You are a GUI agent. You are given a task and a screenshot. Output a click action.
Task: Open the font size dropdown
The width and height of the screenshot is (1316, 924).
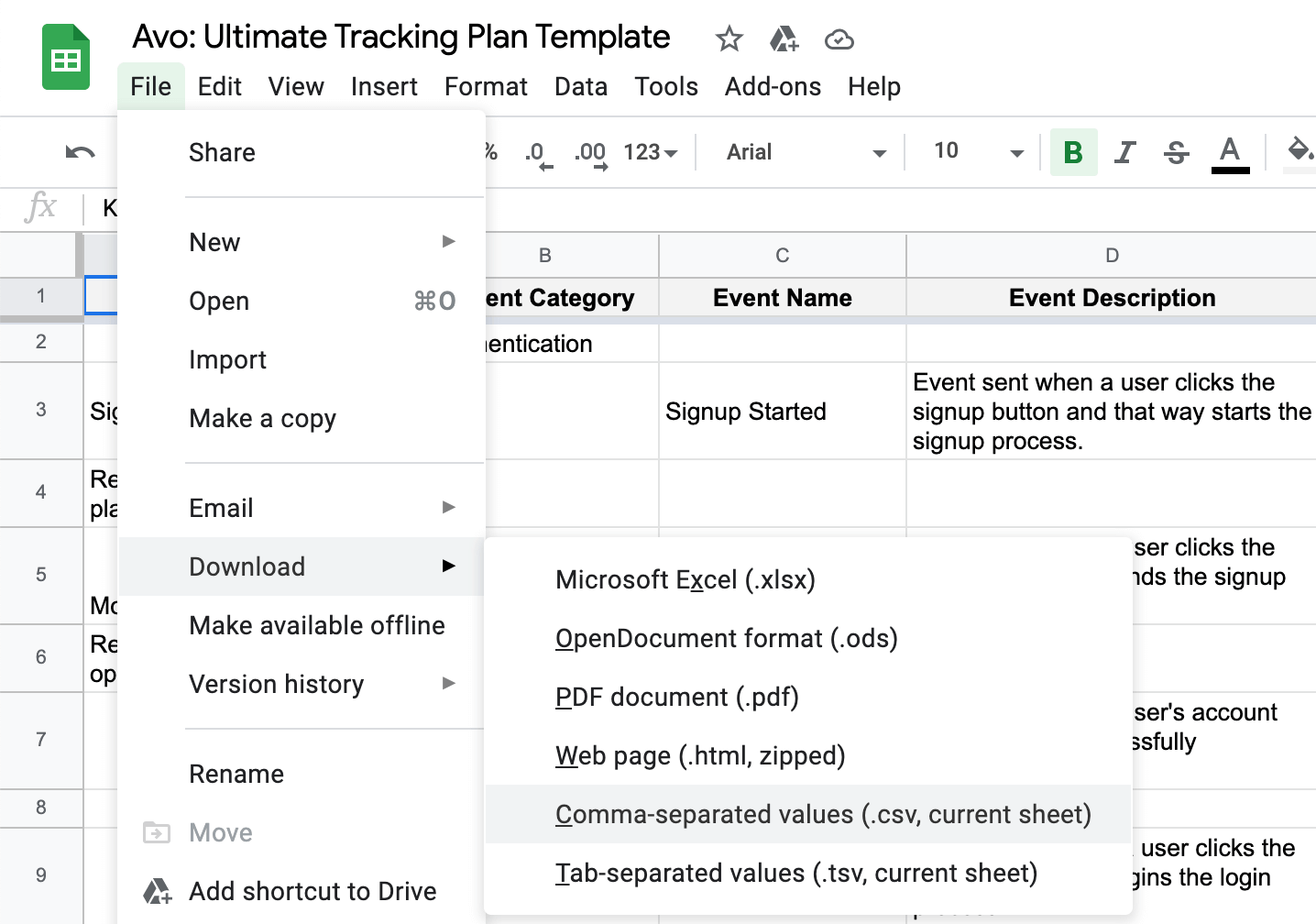(x=973, y=152)
